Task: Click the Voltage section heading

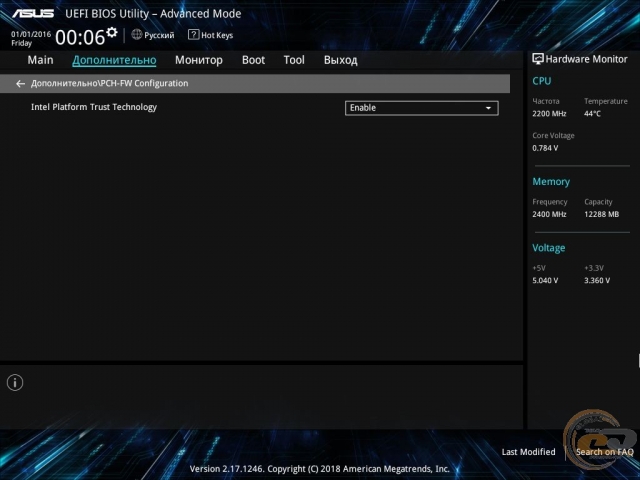Action: (x=549, y=248)
